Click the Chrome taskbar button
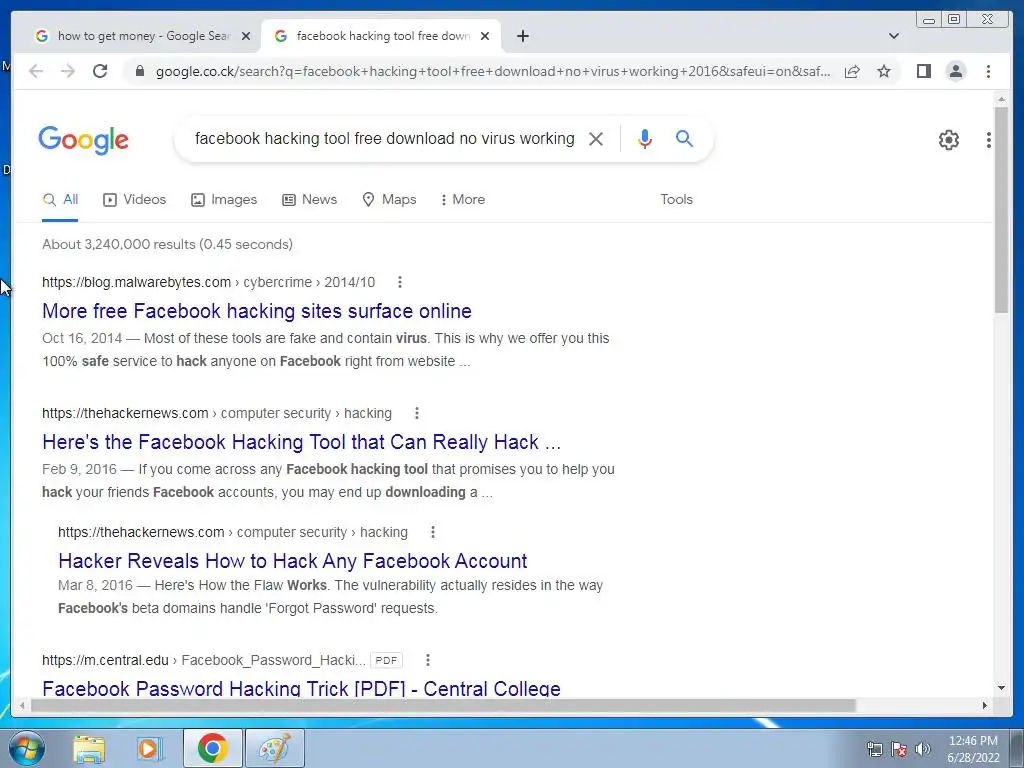The image size is (1024, 768). (x=212, y=748)
